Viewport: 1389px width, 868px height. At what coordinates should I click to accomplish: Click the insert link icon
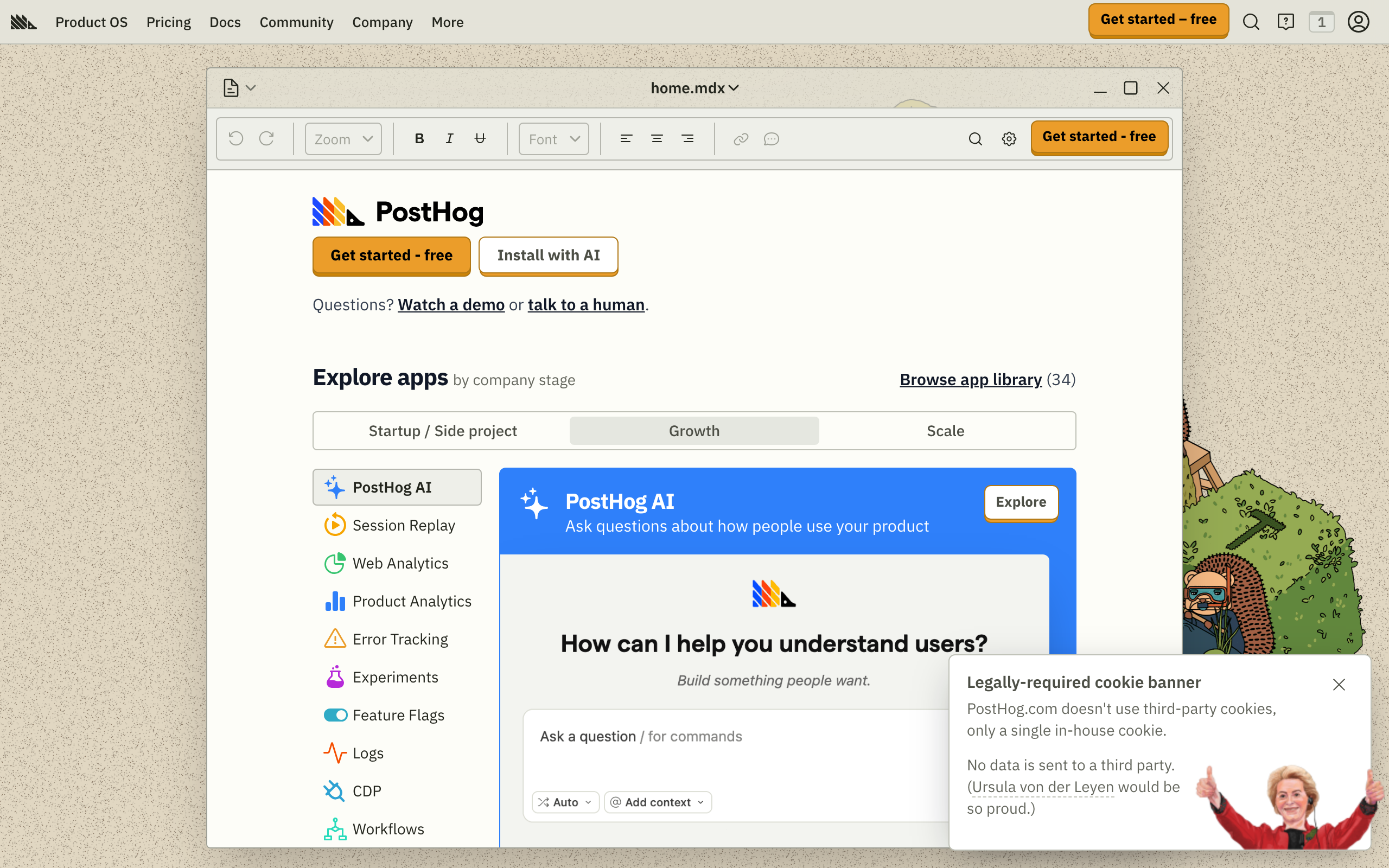point(741,139)
